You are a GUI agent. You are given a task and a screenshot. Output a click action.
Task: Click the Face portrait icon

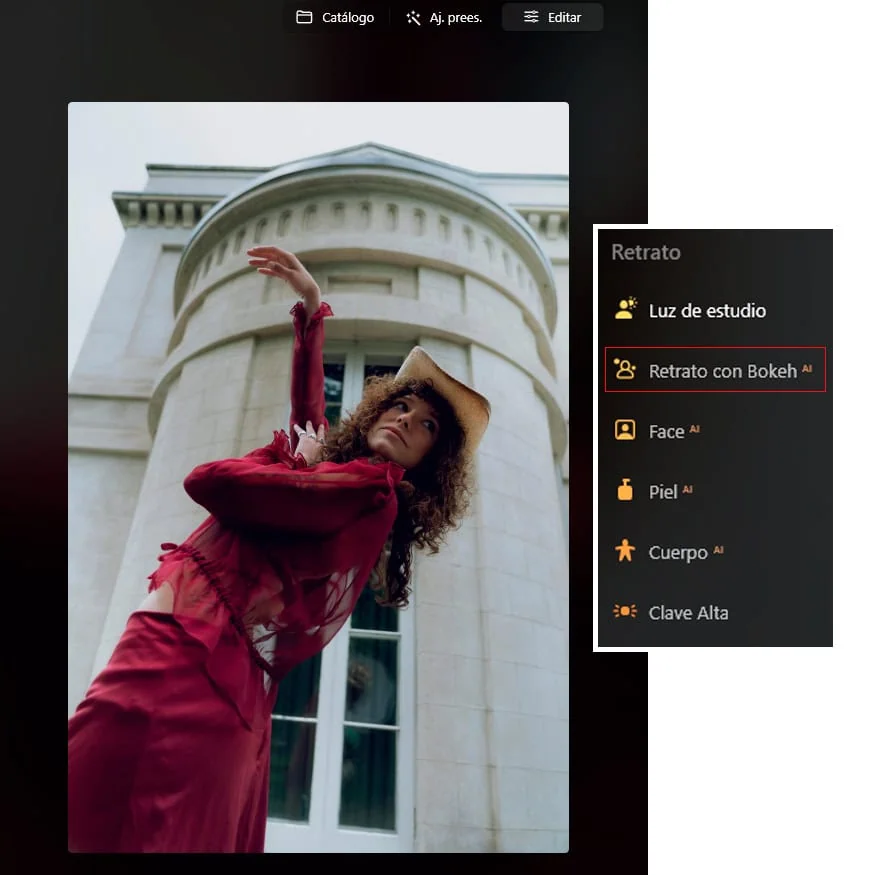(625, 430)
